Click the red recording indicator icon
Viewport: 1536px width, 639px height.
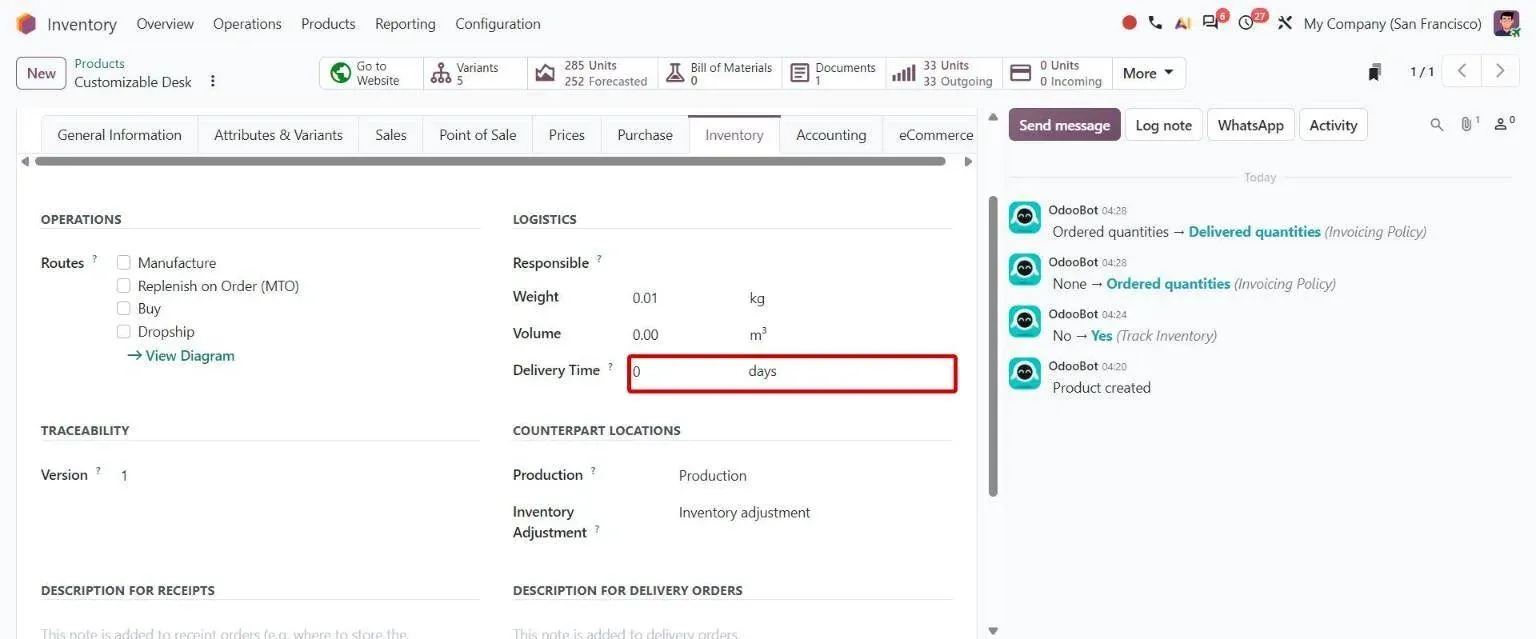click(1129, 23)
